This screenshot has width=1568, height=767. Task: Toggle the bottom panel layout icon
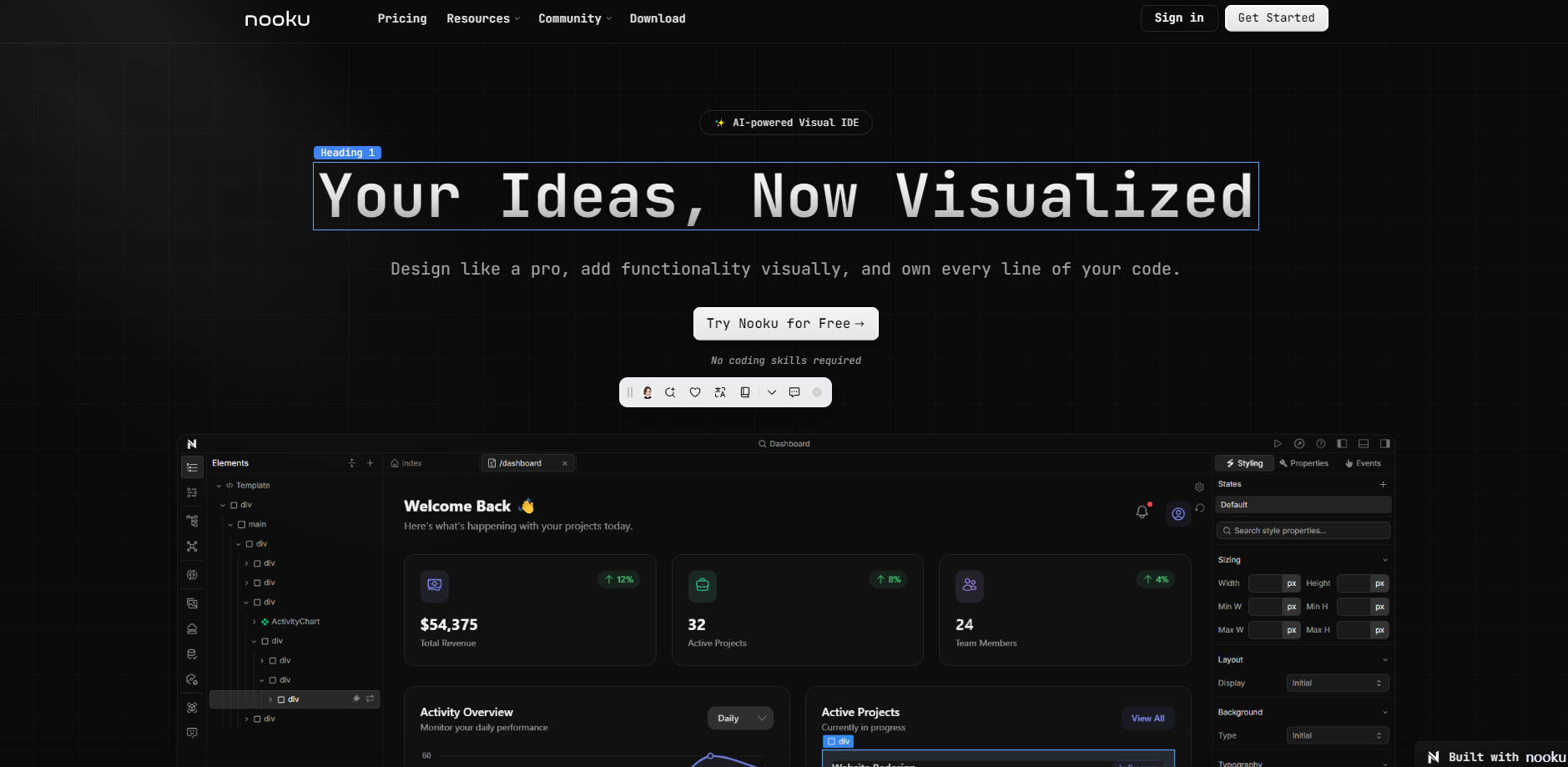(x=1364, y=444)
